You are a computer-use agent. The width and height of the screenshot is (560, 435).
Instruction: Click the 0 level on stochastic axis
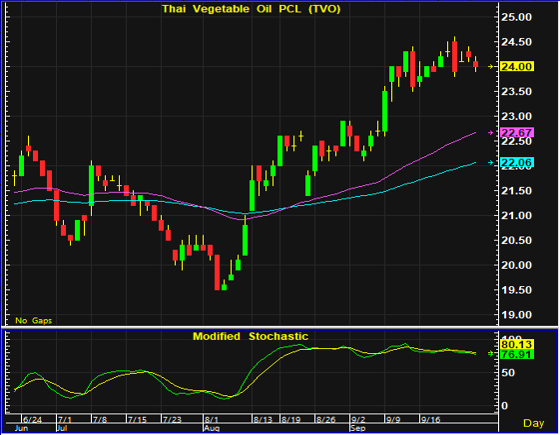[x=504, y=406]
